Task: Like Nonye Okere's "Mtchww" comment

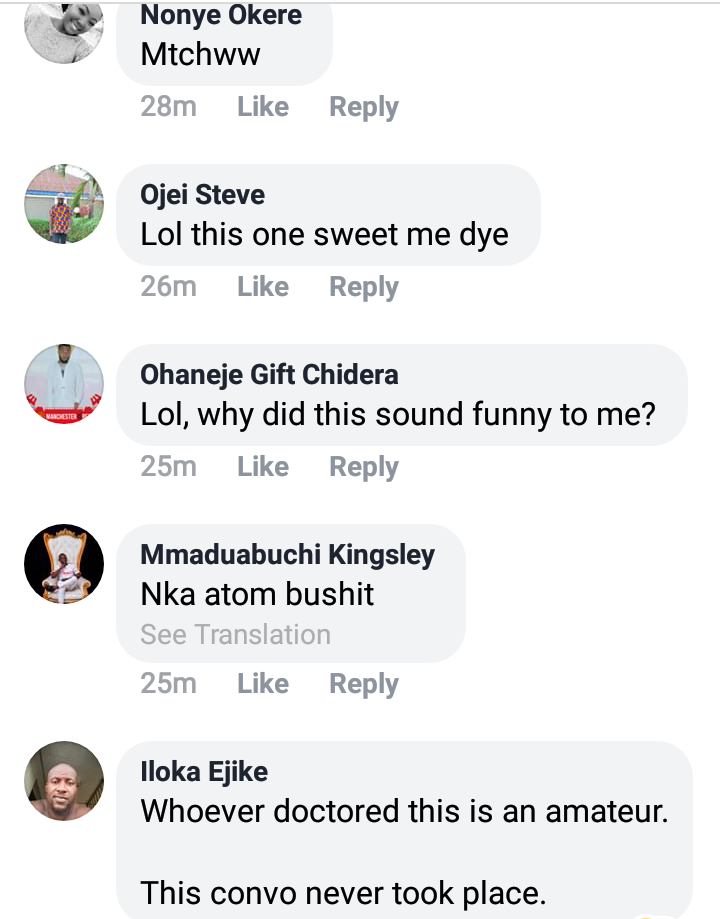Action: 263,107
